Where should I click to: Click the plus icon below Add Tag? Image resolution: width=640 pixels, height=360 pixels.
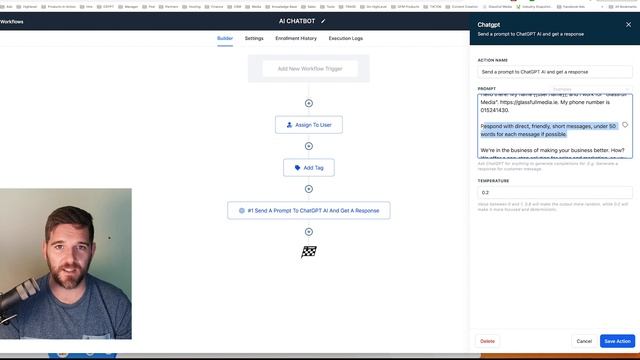(x=309, y=189)
